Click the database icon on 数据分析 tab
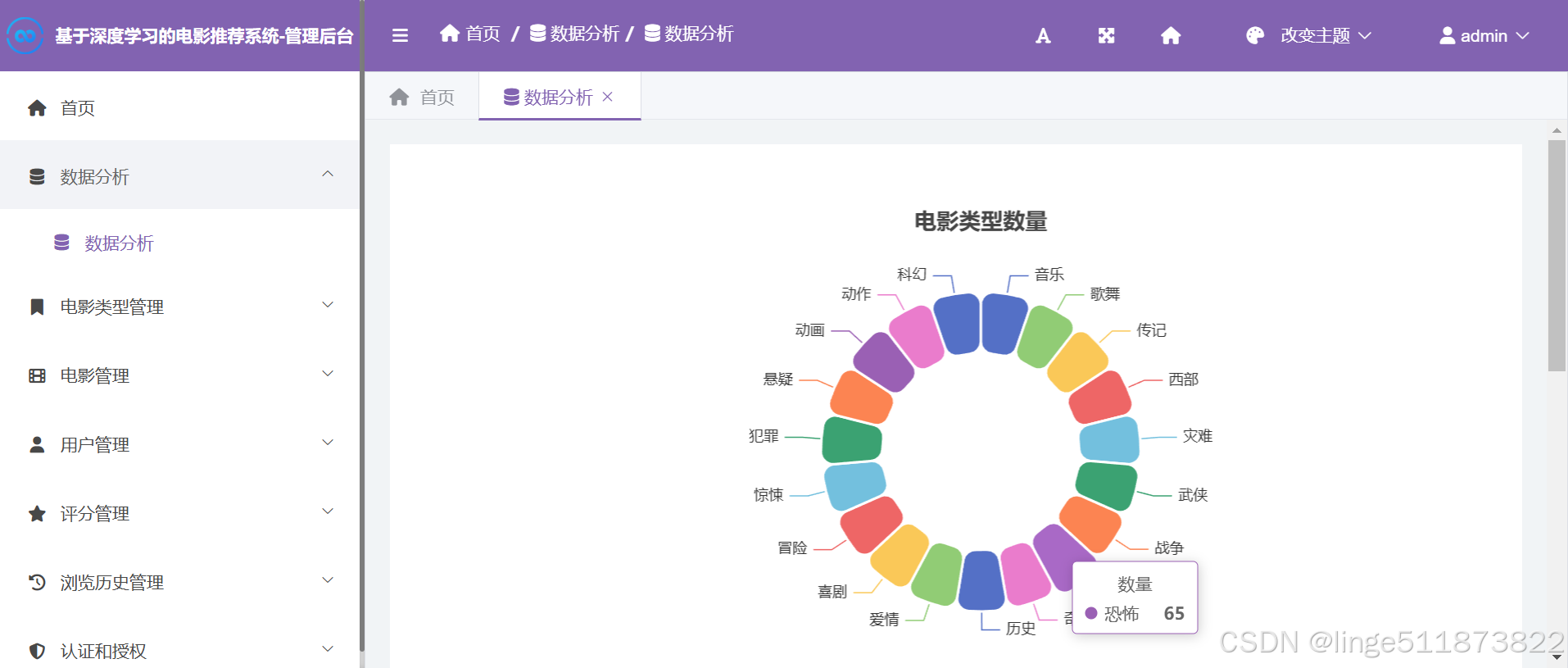Screen dimensions: 1568x668 coord(511,97)
